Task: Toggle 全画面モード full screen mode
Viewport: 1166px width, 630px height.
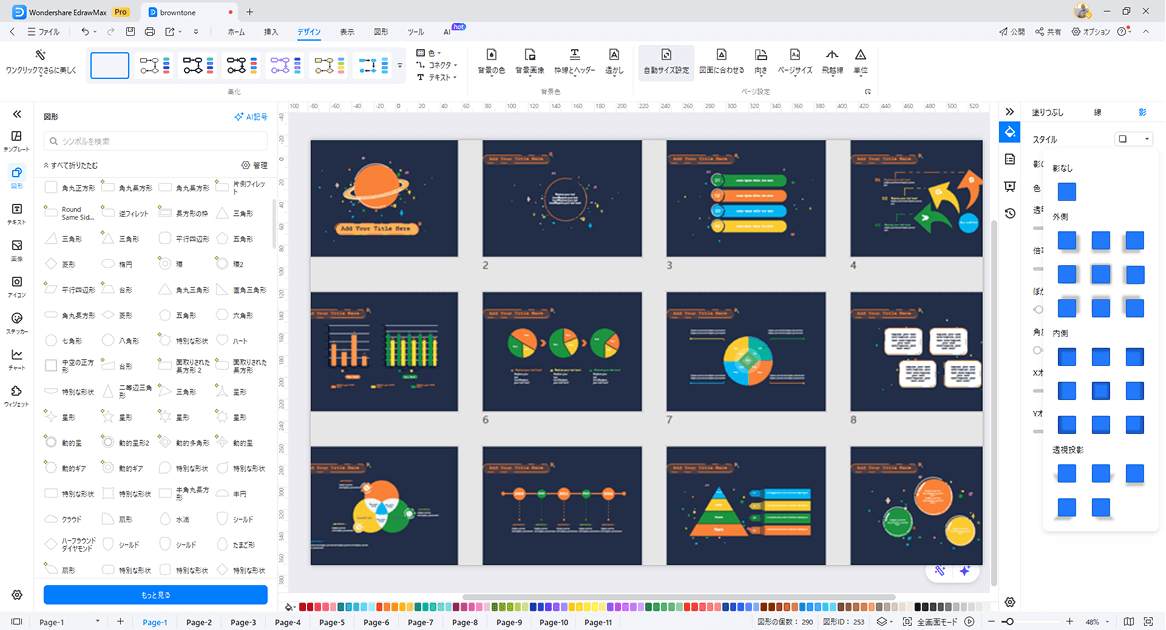Action: click(931, 622)
